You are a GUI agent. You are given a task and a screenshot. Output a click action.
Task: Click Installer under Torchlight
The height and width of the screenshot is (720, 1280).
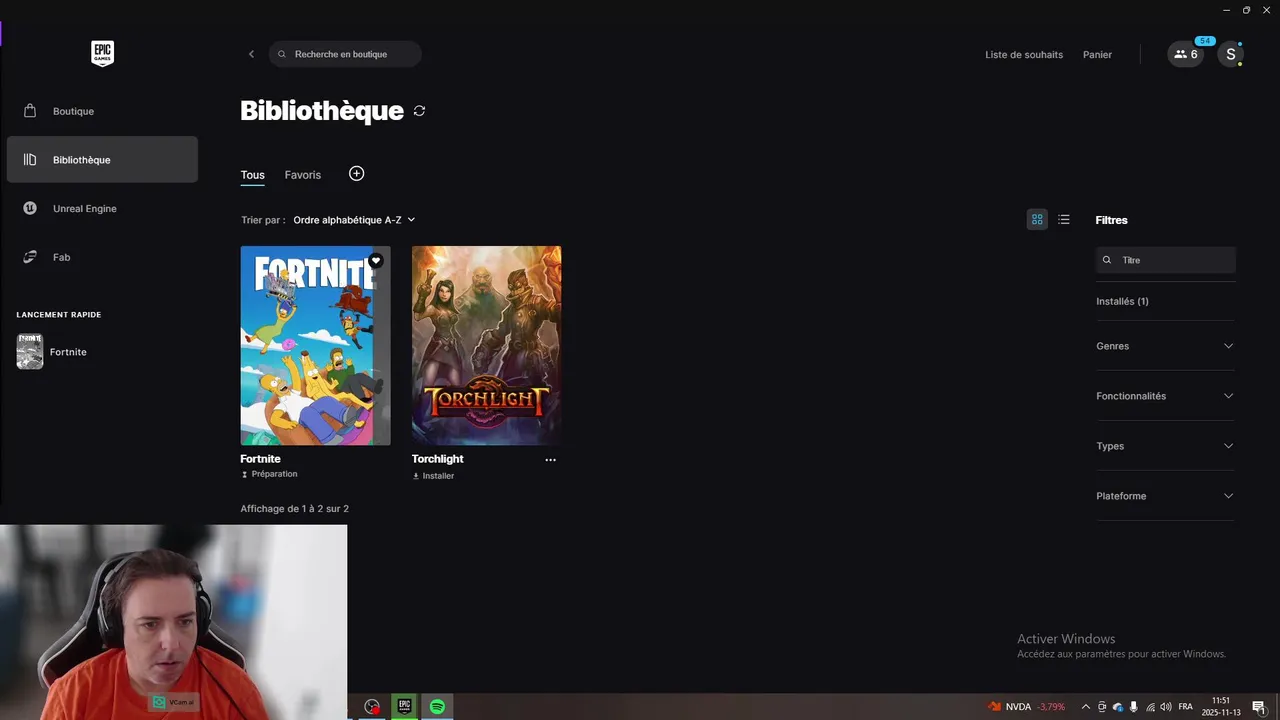[433, 476]
